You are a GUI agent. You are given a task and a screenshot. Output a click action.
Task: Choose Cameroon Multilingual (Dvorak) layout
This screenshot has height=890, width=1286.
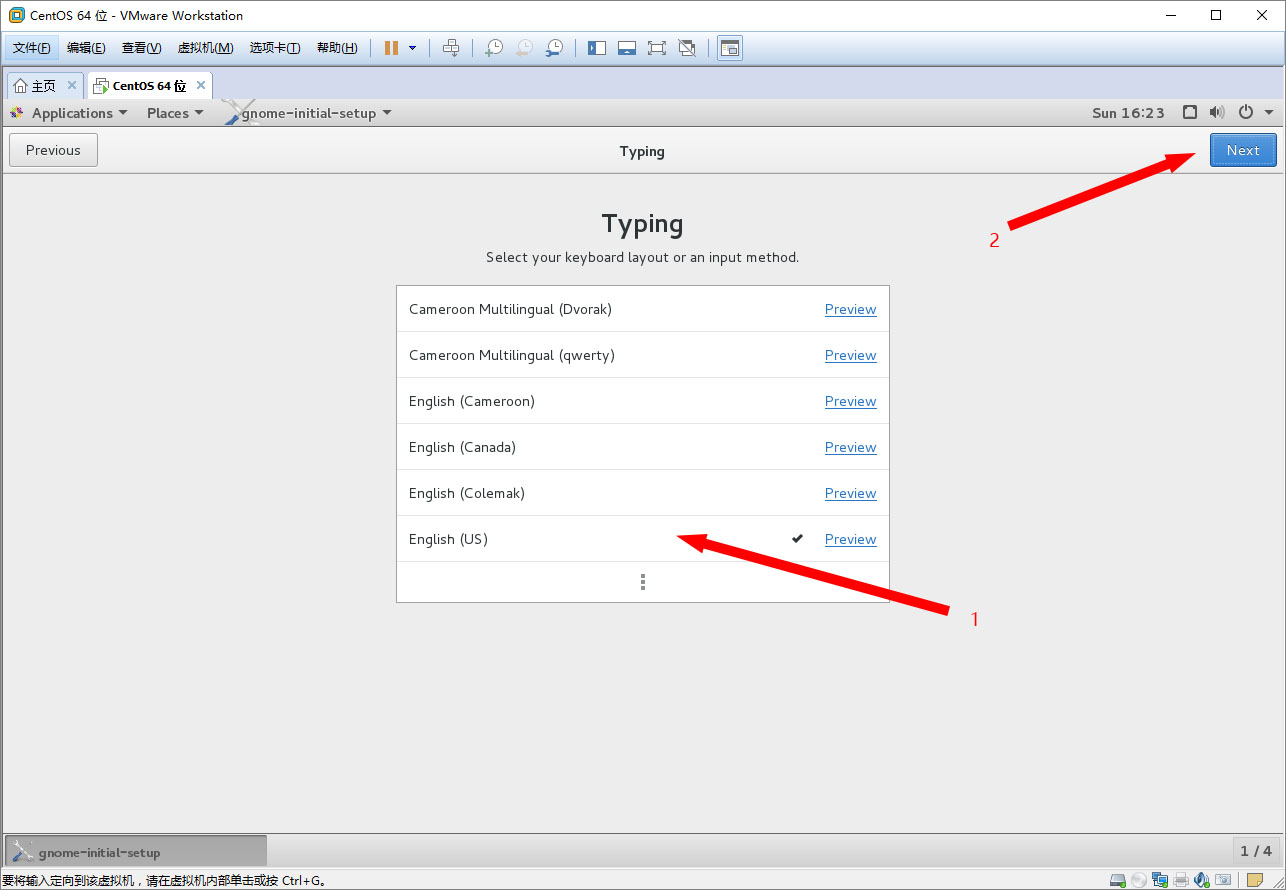tap(510, 309)
